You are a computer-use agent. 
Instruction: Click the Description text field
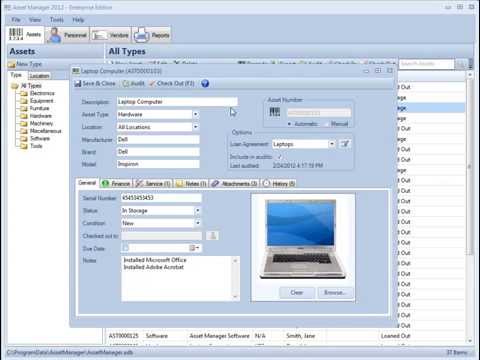tap(177, 102)
